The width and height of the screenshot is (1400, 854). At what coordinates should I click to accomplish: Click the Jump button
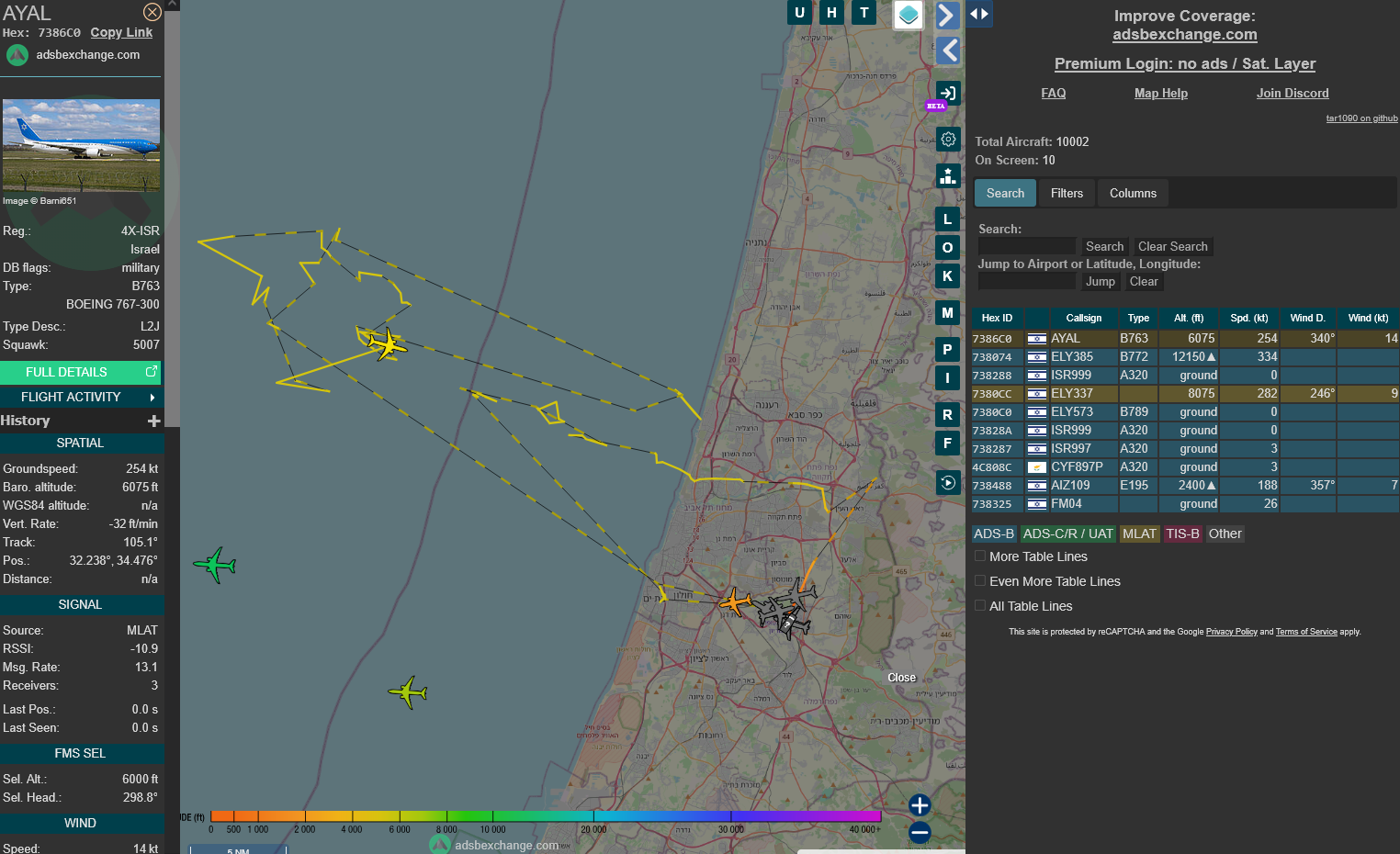coord(1100,281)
